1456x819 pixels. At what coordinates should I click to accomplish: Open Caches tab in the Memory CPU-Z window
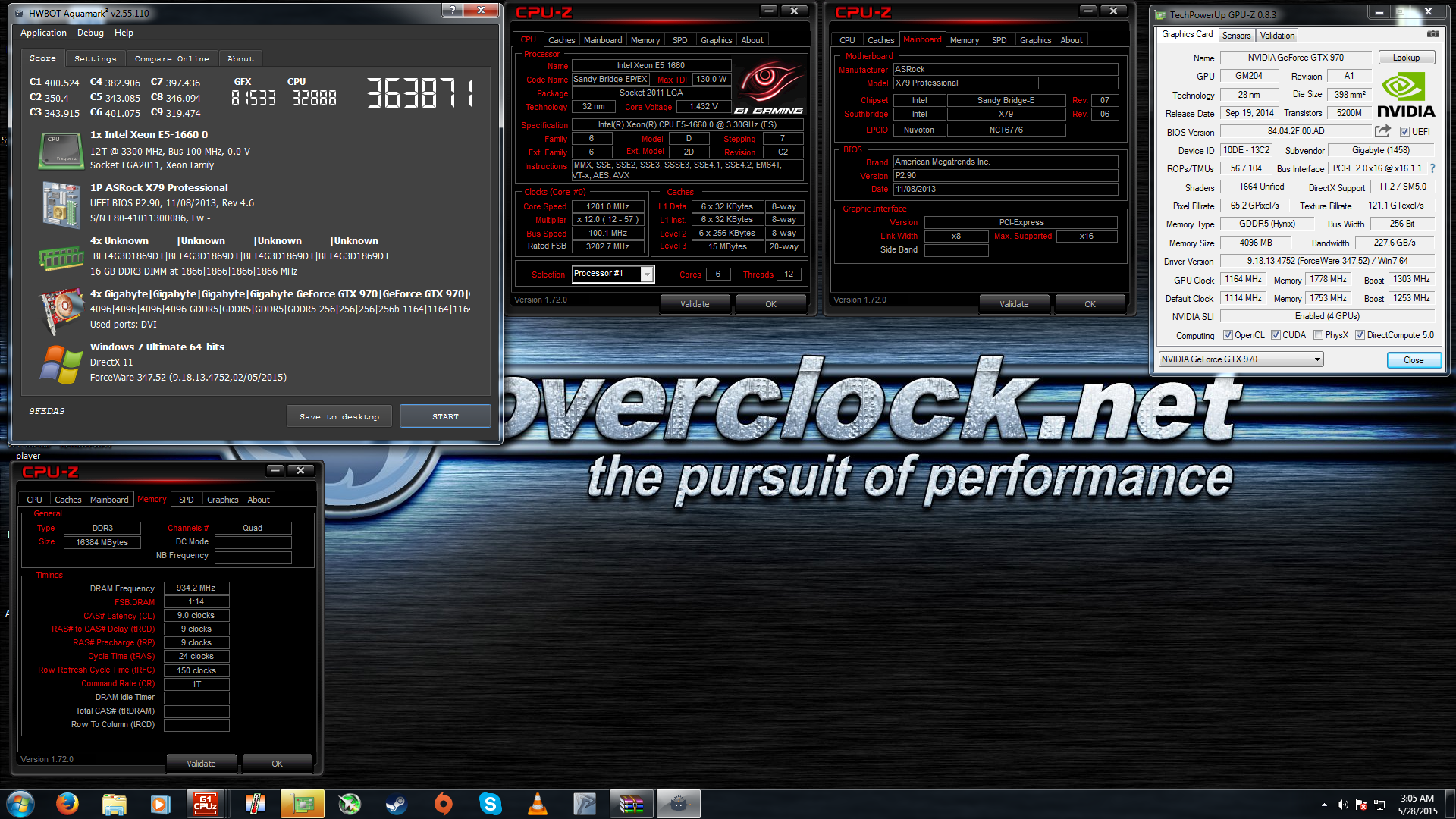coord(67,500)
